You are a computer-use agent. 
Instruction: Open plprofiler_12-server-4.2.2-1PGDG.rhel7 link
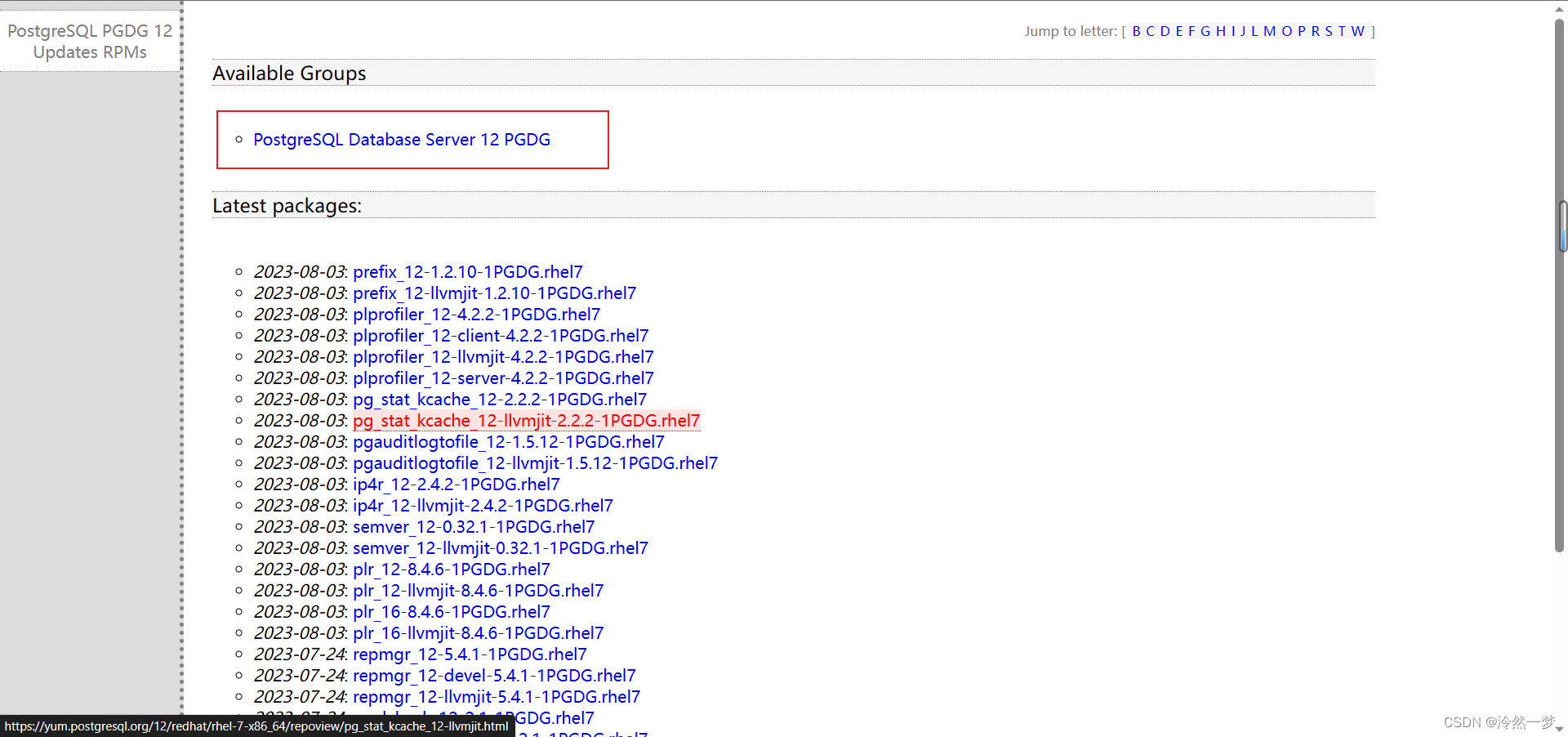coord(503,378)
